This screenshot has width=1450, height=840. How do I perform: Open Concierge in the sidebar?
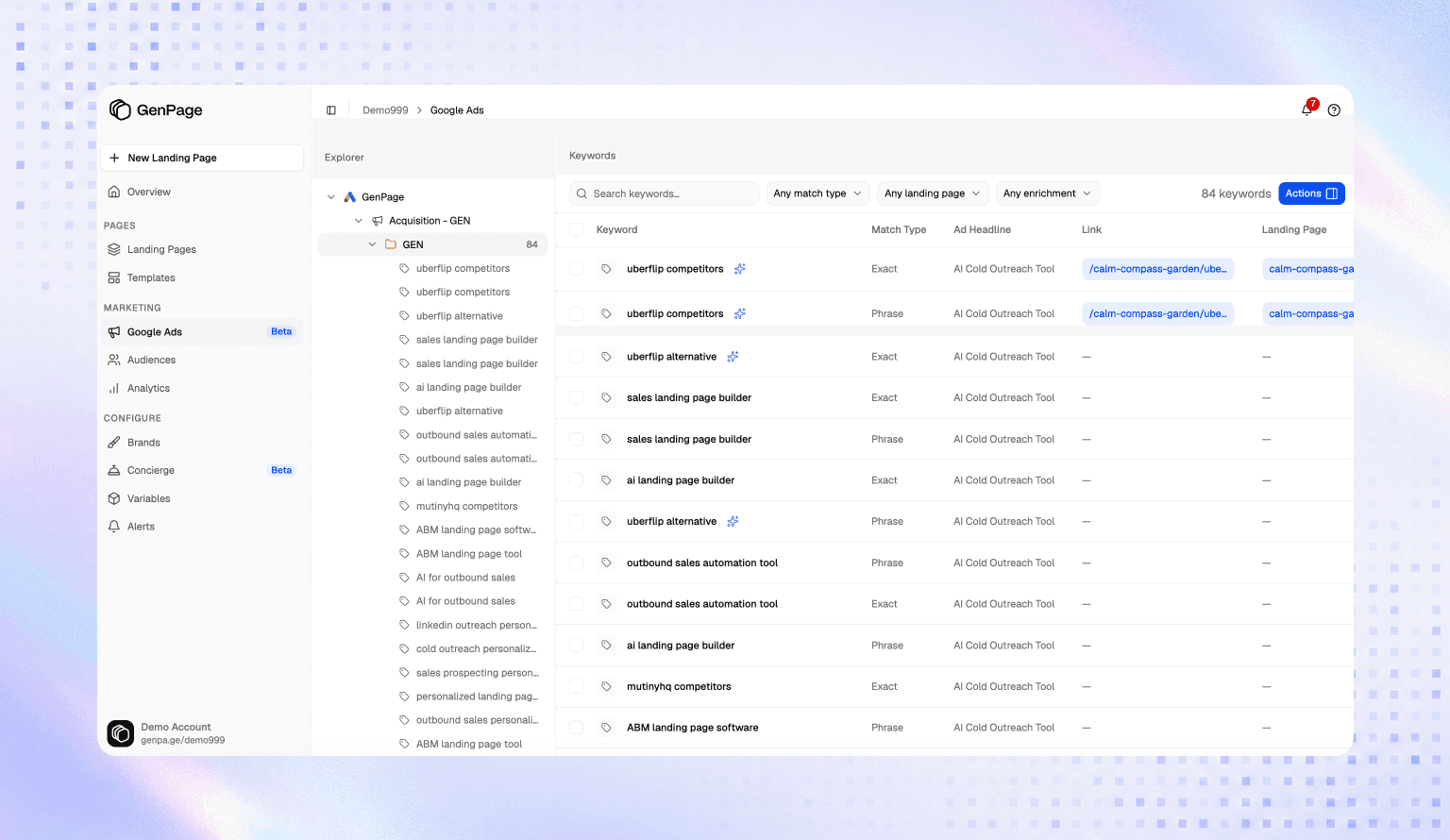tap(202, 470)
